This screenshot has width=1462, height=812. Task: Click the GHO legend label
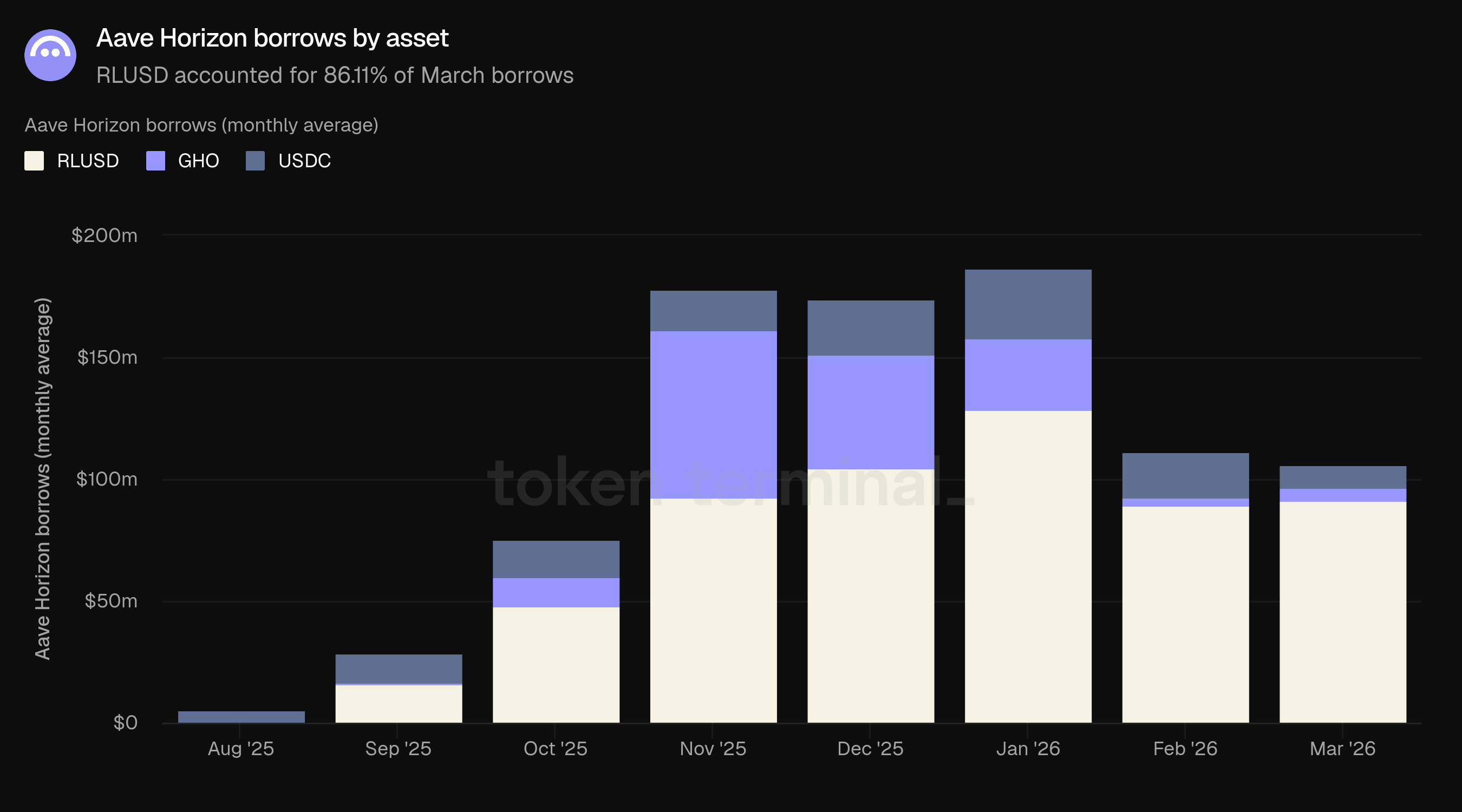coord(199,161)
